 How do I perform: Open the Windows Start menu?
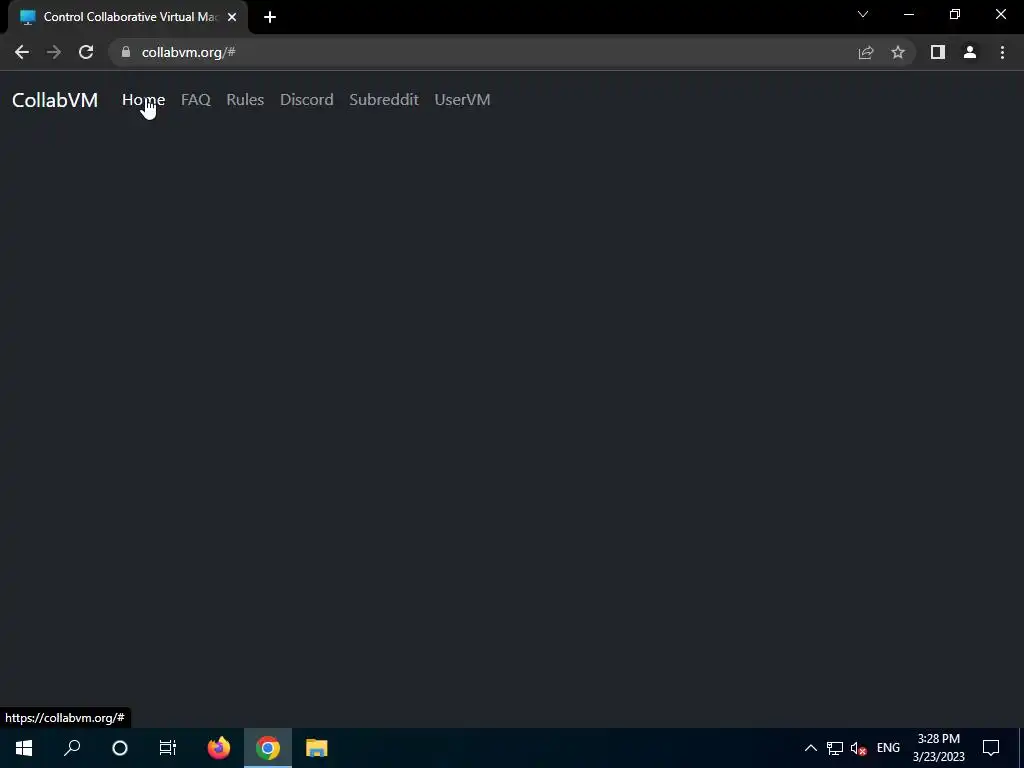(x=24, y=748)
